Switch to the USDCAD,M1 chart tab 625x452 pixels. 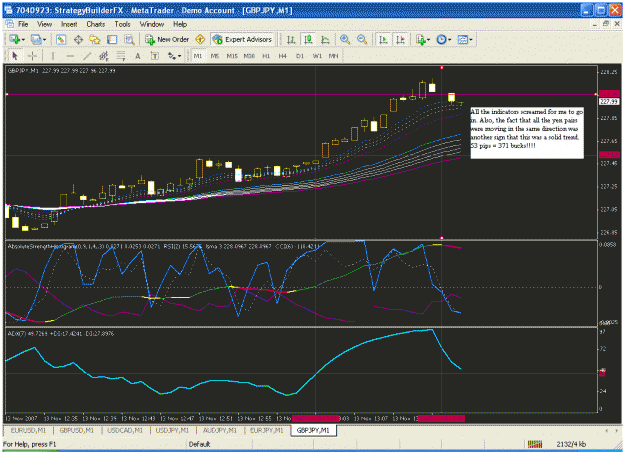click(125, 430)
